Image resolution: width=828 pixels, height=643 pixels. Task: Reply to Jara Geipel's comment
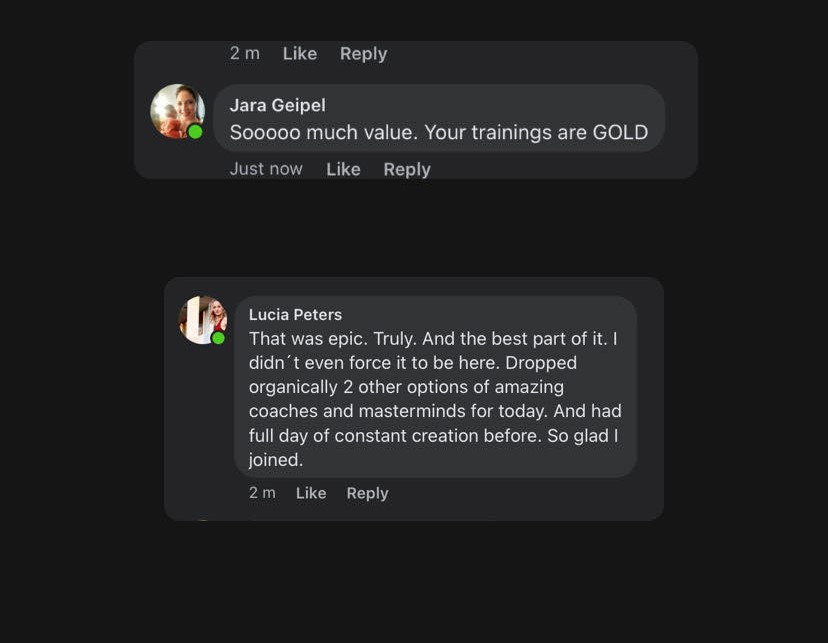click(x=407, y=169)
